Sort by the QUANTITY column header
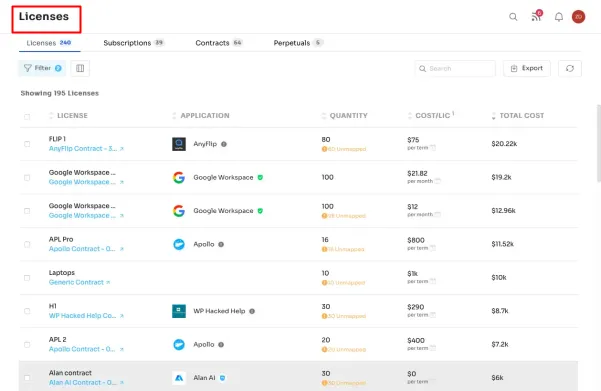 [x=345, y=115]
